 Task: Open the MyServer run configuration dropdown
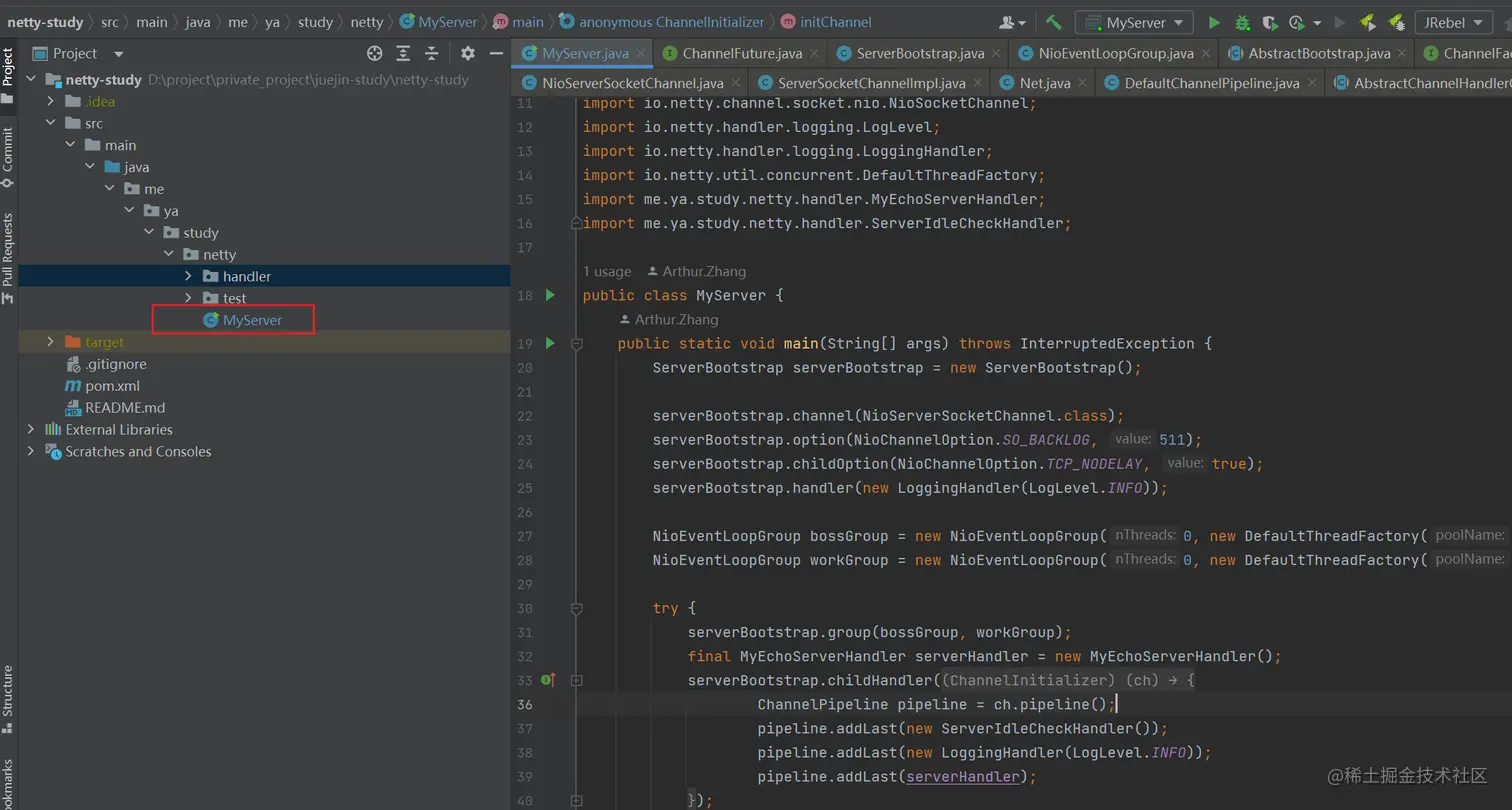[x=1134, y=22]
